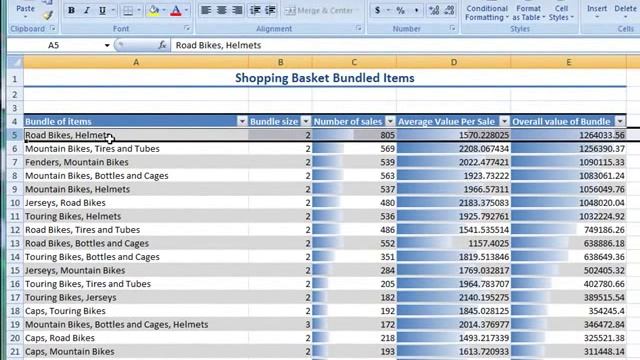This screenshot has width=640, height=360.
Task: Click the Format Painter brush
Action: pyautogui.click(x=48, y=15)
